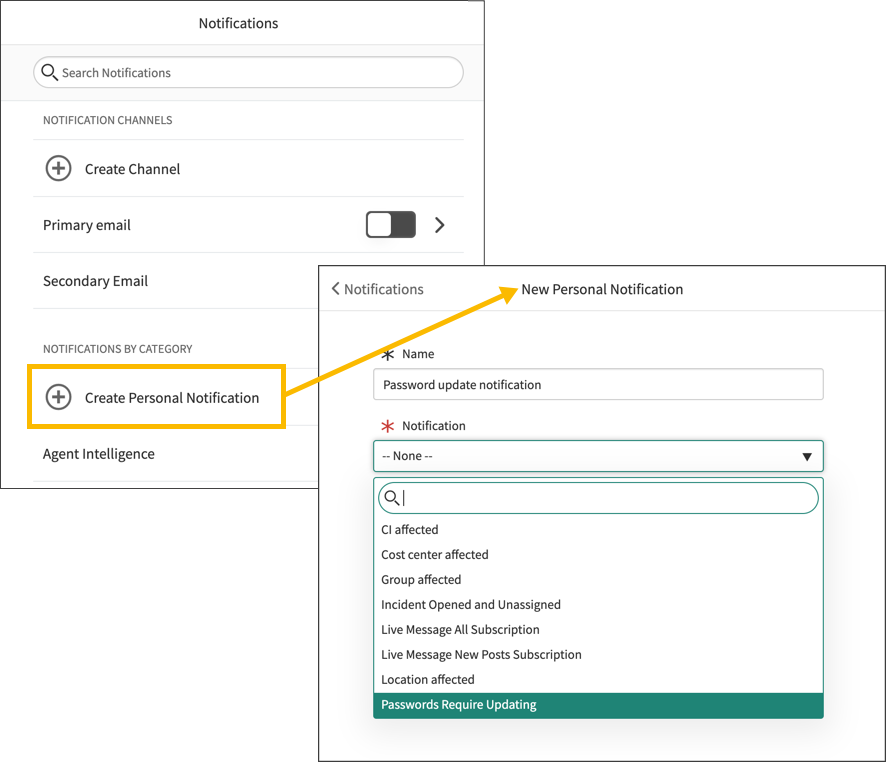
Task: Open Secondary Email settings
Action: [x=95, y=281]
